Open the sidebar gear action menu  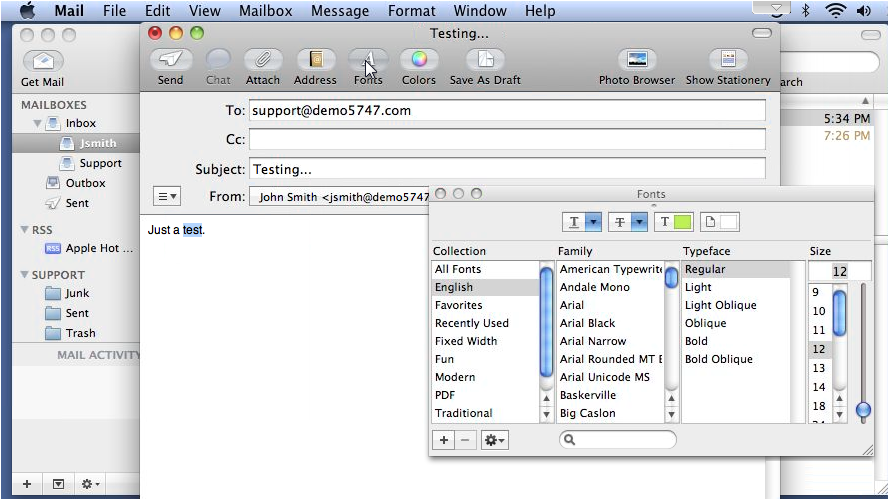point(90,484)
